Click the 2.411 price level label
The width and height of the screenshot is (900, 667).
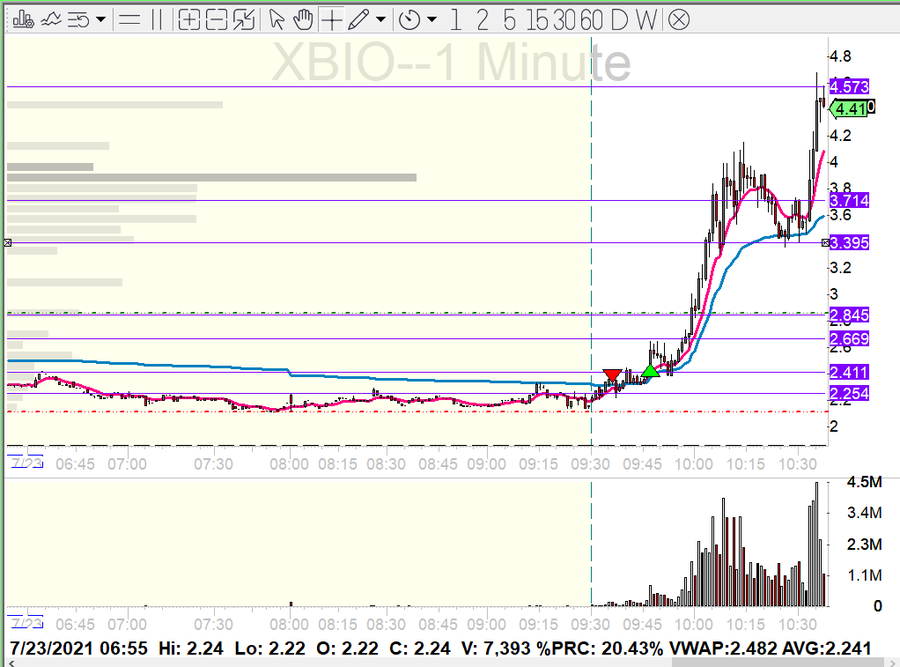click(x=849, y=372)
